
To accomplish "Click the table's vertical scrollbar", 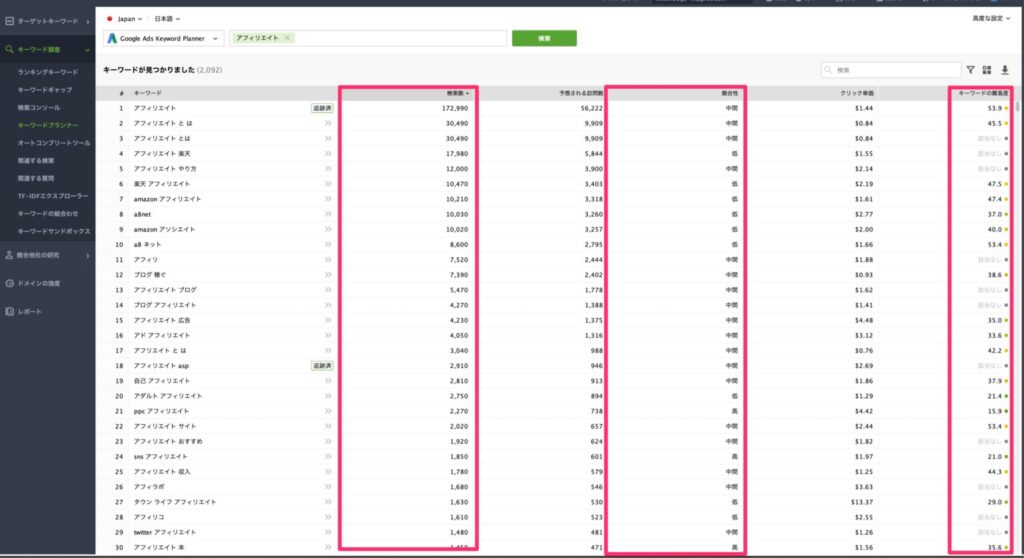I will click(1017, 105).
